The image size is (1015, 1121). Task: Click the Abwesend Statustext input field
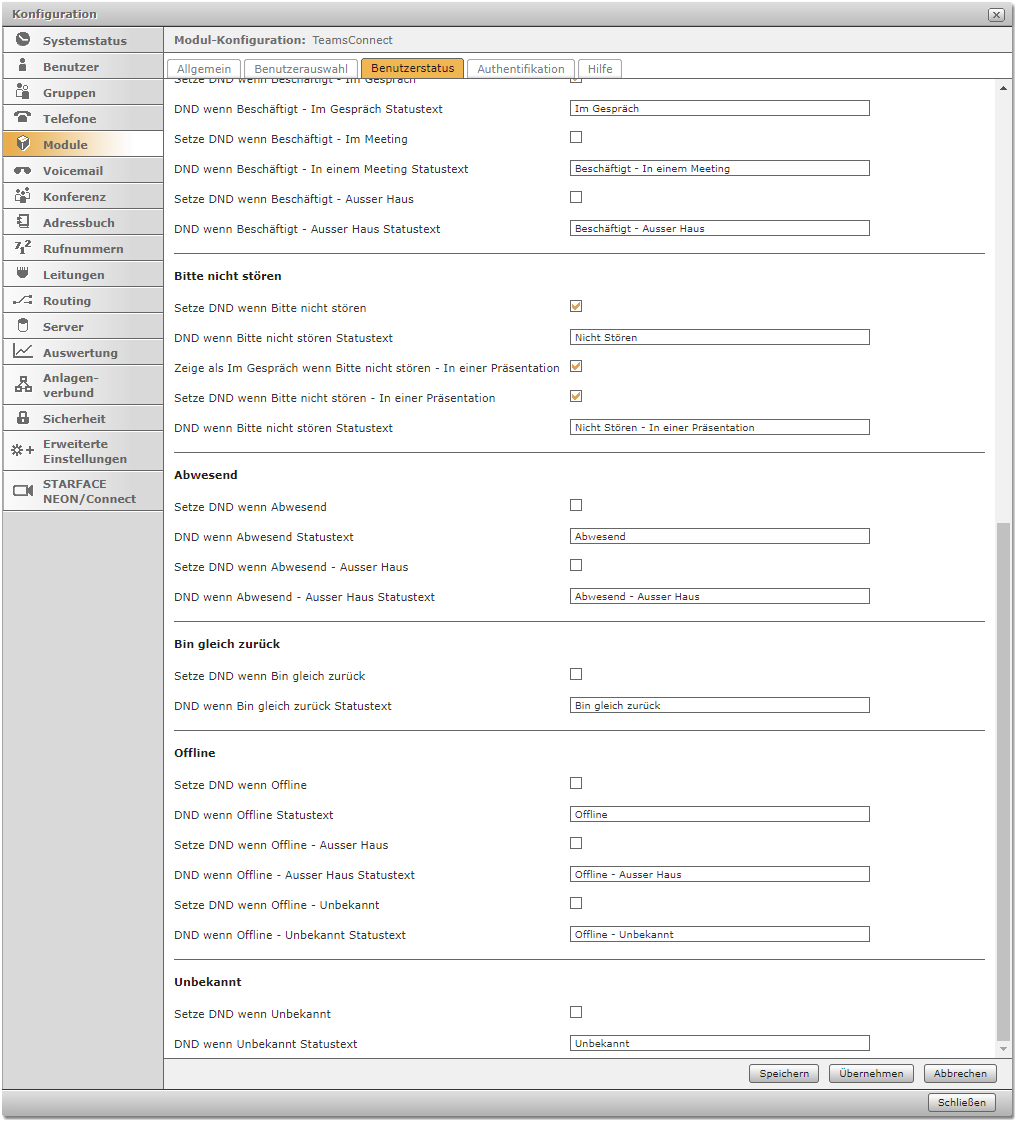tap(719, 536)
